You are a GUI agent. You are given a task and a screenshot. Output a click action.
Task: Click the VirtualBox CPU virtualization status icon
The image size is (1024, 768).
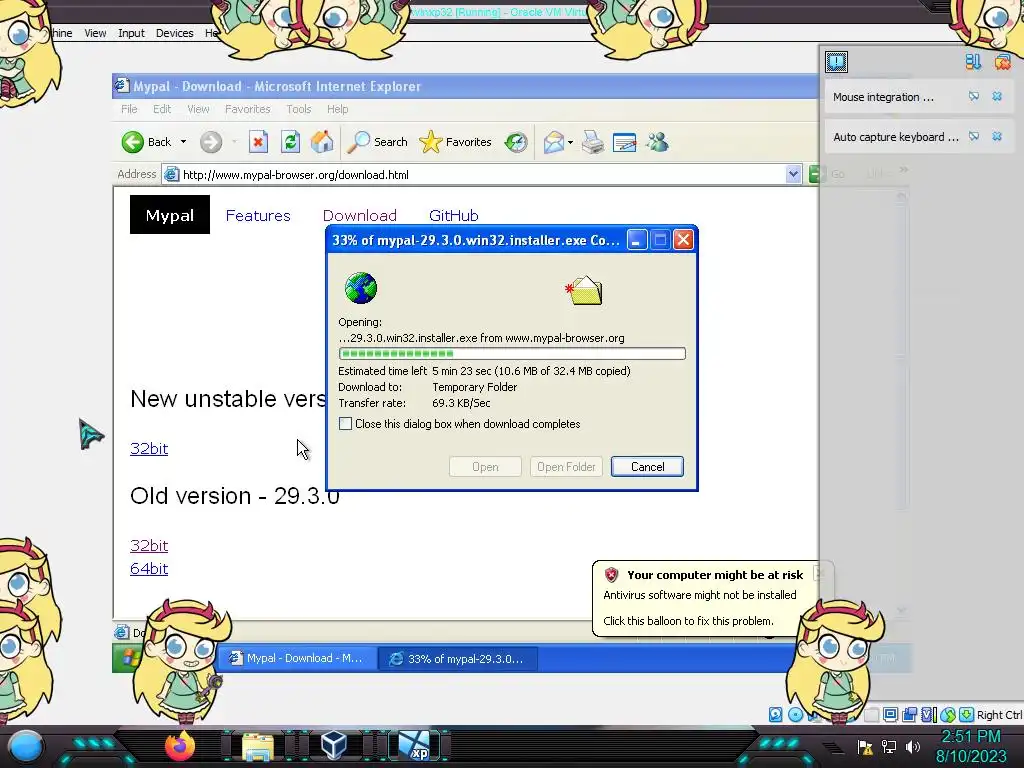pyautogui.click(x=928, y=714)
